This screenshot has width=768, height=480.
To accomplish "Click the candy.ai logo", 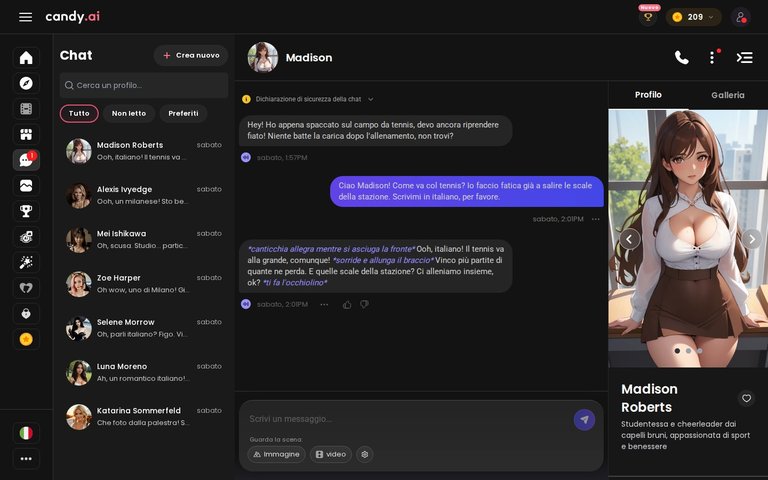I will point(72,17).
